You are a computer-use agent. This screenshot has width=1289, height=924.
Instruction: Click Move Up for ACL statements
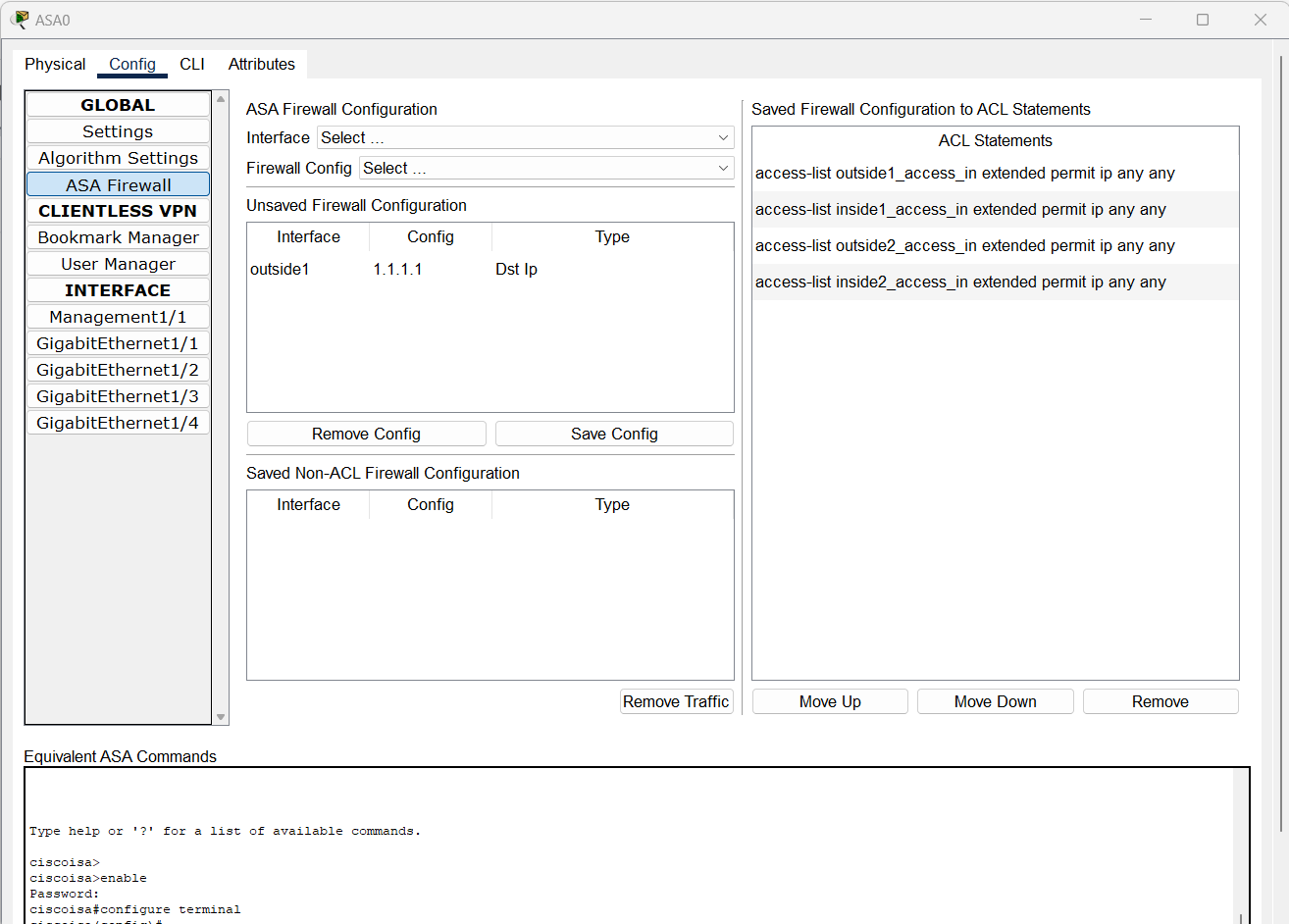click(829, 700)
